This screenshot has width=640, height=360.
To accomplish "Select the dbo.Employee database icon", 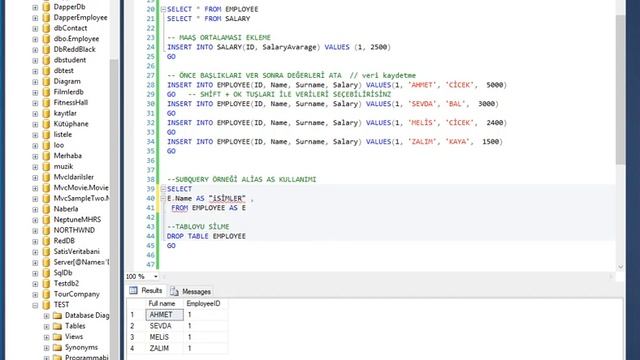I will (x=46, y=39).
